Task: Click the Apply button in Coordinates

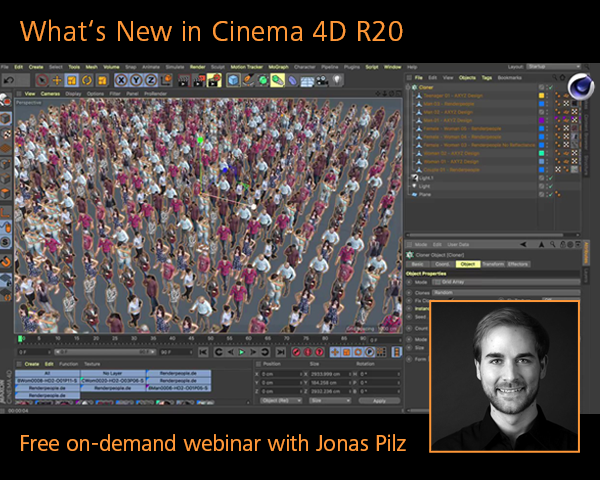Action: 379,401
